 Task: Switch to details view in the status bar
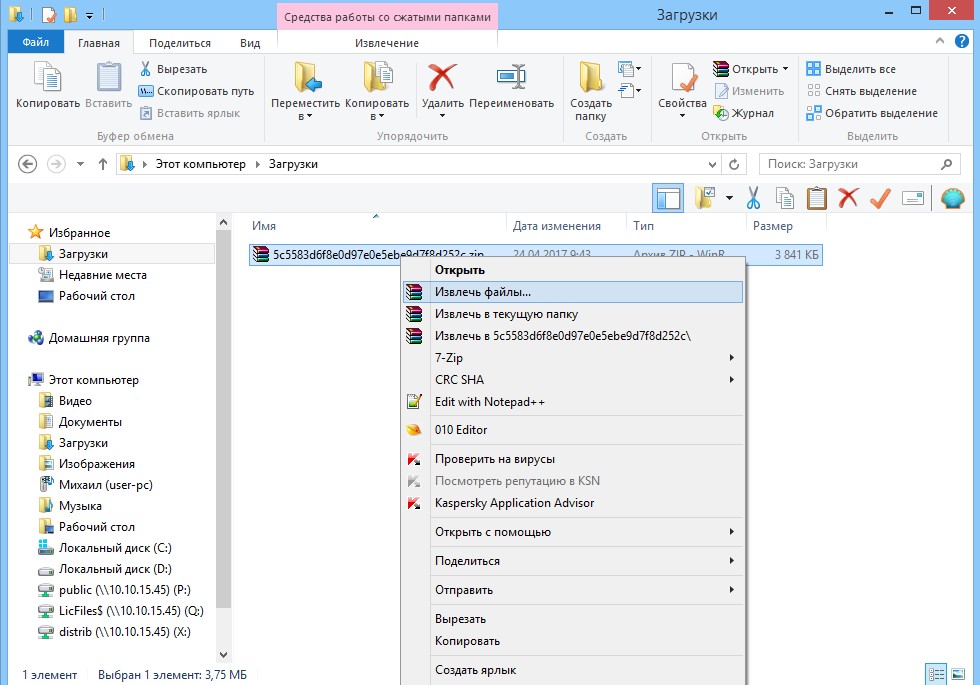(936, 674)
